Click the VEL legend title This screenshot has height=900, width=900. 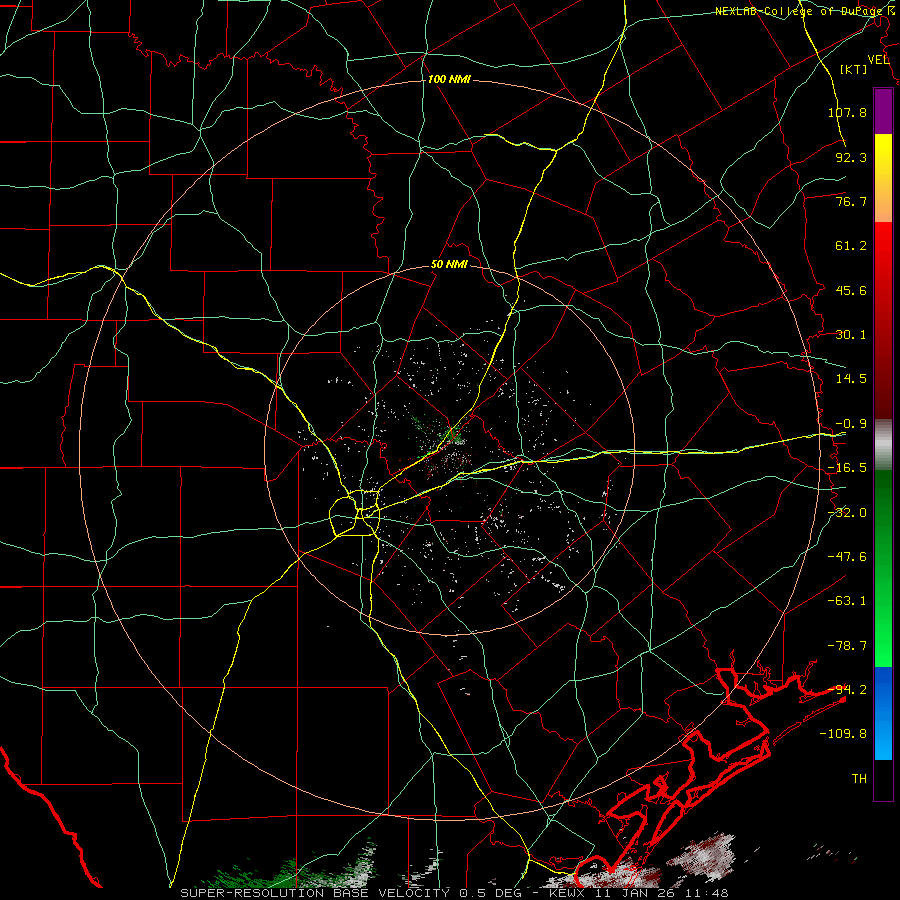tap(879, 60)
